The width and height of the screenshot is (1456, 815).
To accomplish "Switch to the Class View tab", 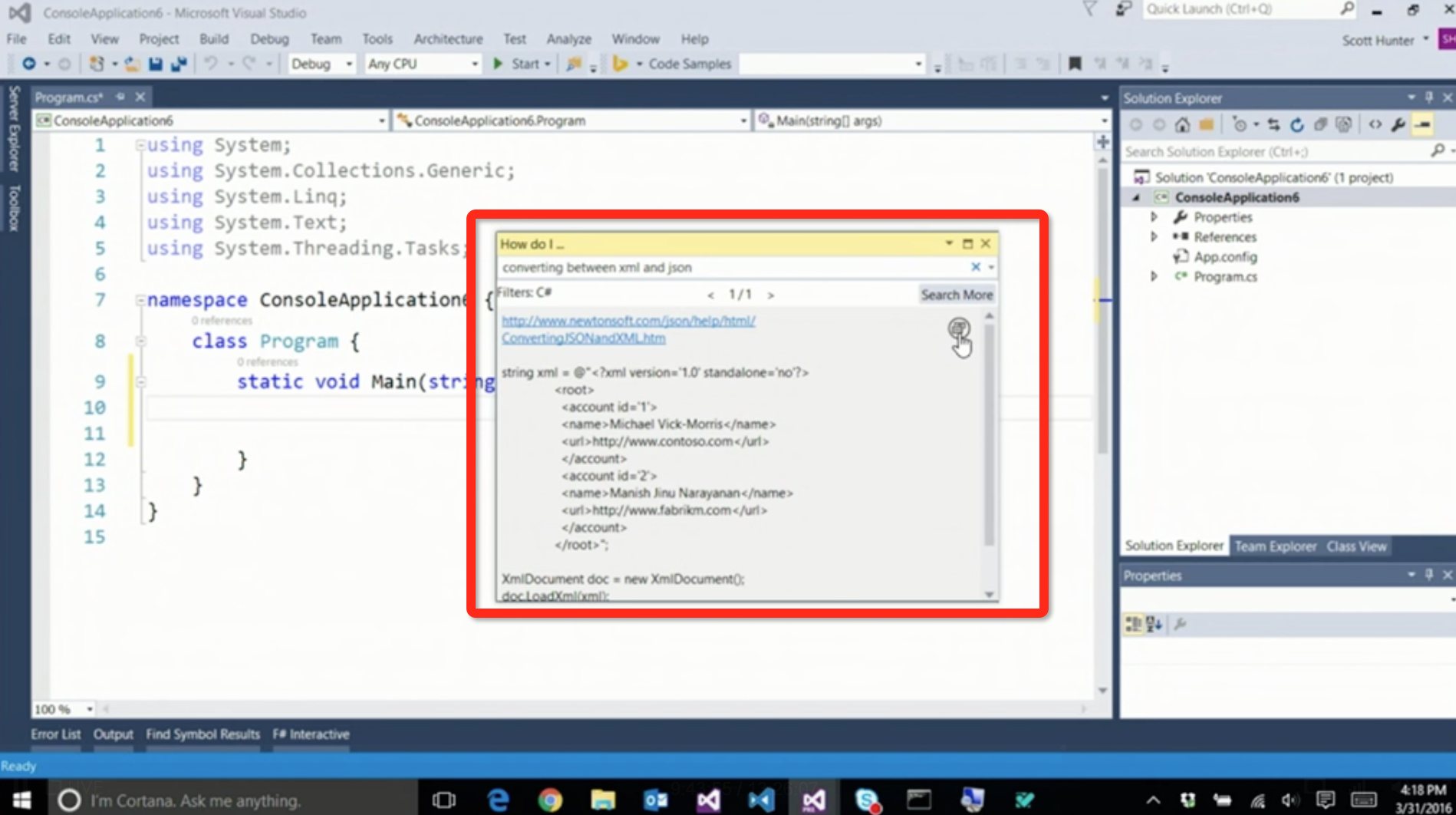I will click(1356, 546).
